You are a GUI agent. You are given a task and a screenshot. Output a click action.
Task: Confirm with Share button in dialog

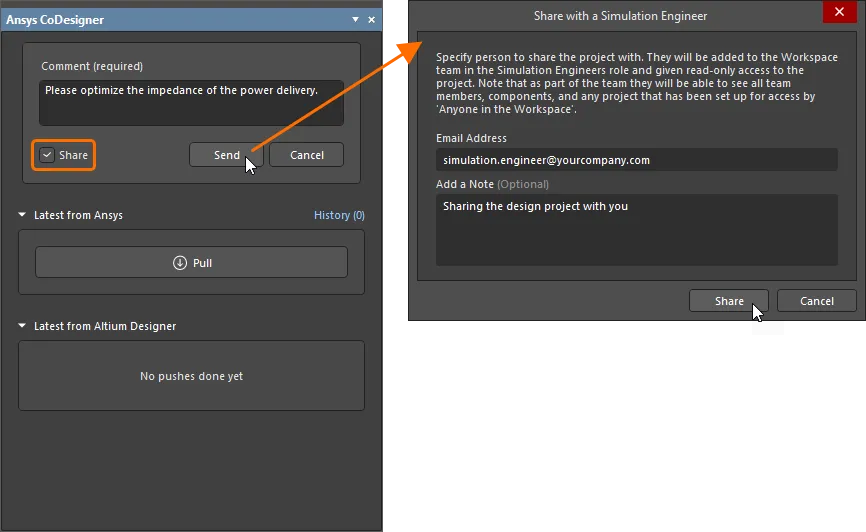728,301
